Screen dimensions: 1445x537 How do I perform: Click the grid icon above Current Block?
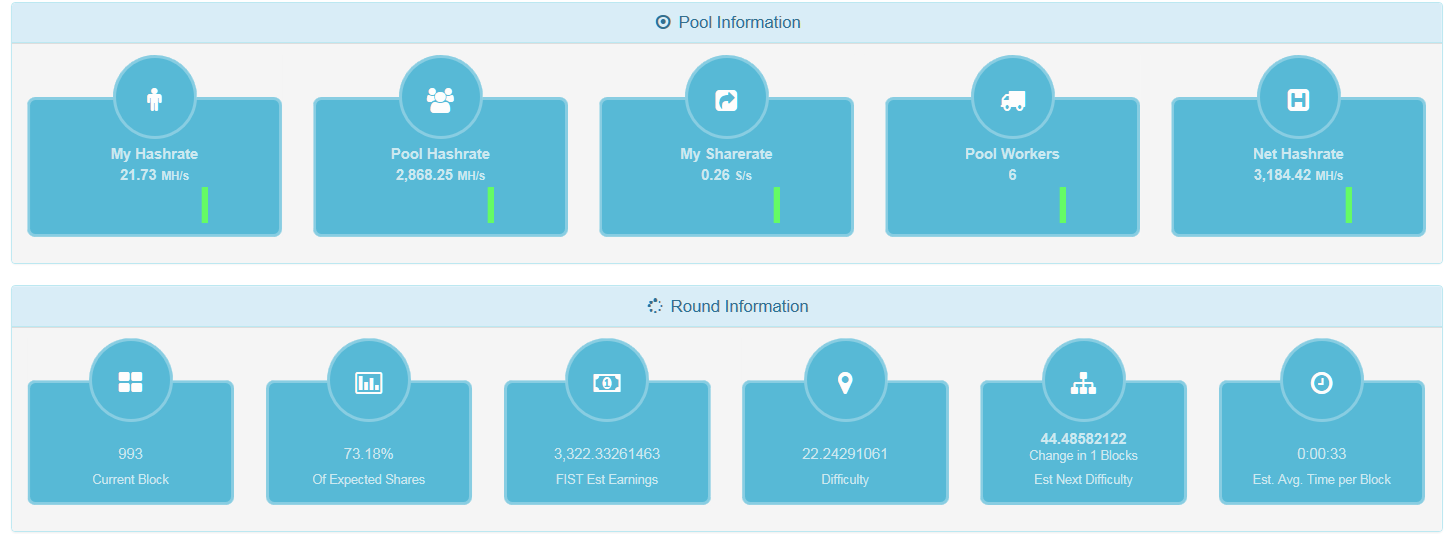click(x=130, y=382)
